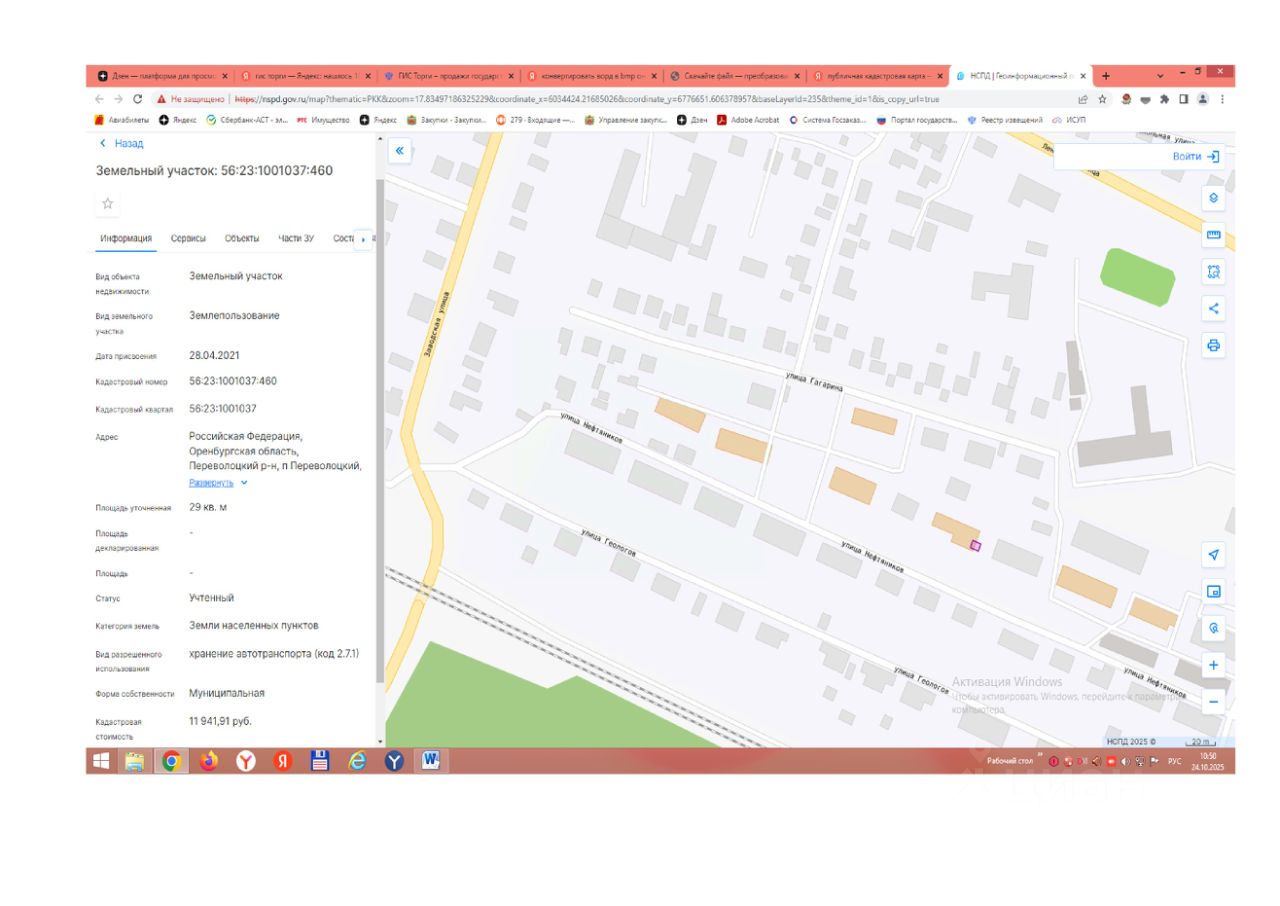Open the Windows Start menu
This screenshot has height=906, width=1280.
[101, 761]
